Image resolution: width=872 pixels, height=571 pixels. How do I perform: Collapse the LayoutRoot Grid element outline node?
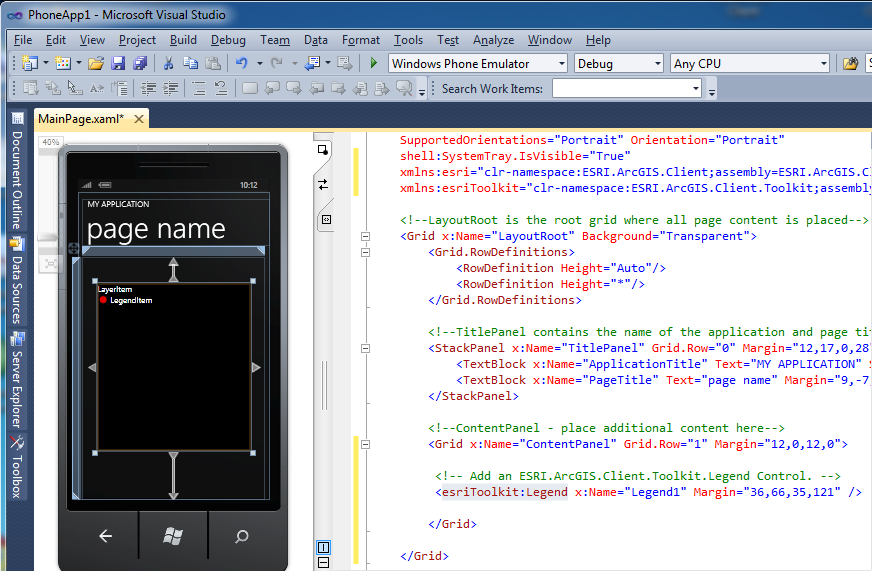tap(365, 236)
